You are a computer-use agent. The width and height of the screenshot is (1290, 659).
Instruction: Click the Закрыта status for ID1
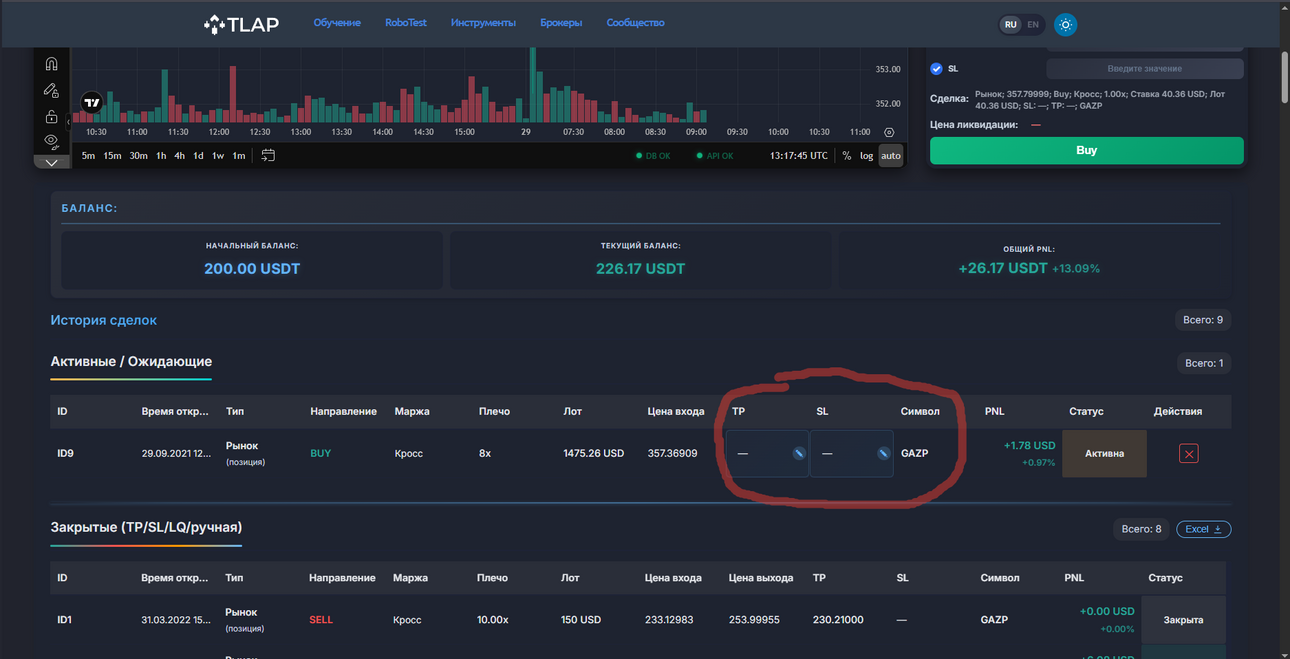pos(1183,620)
